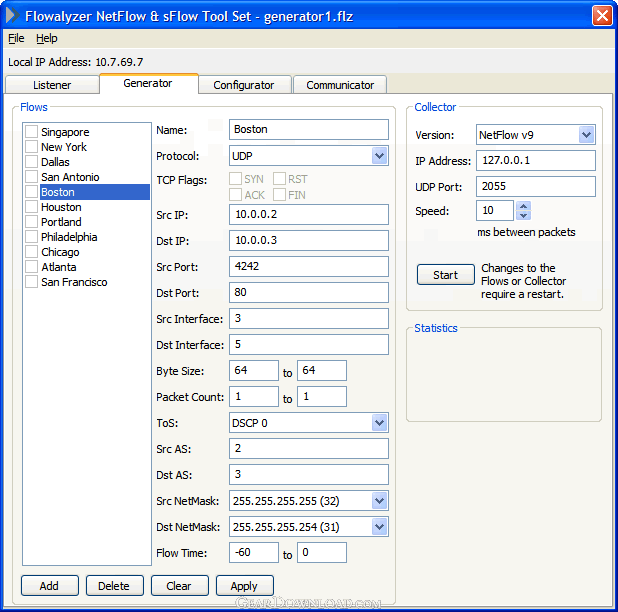Viewport: 618px width, 612px height.
Task: Click the Src AS field
Action: (309, 448)
